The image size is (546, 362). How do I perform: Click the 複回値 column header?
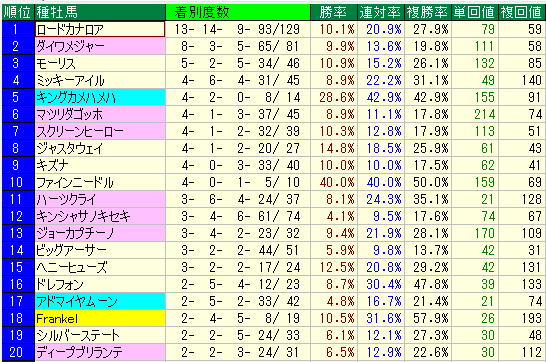[522, 12]
